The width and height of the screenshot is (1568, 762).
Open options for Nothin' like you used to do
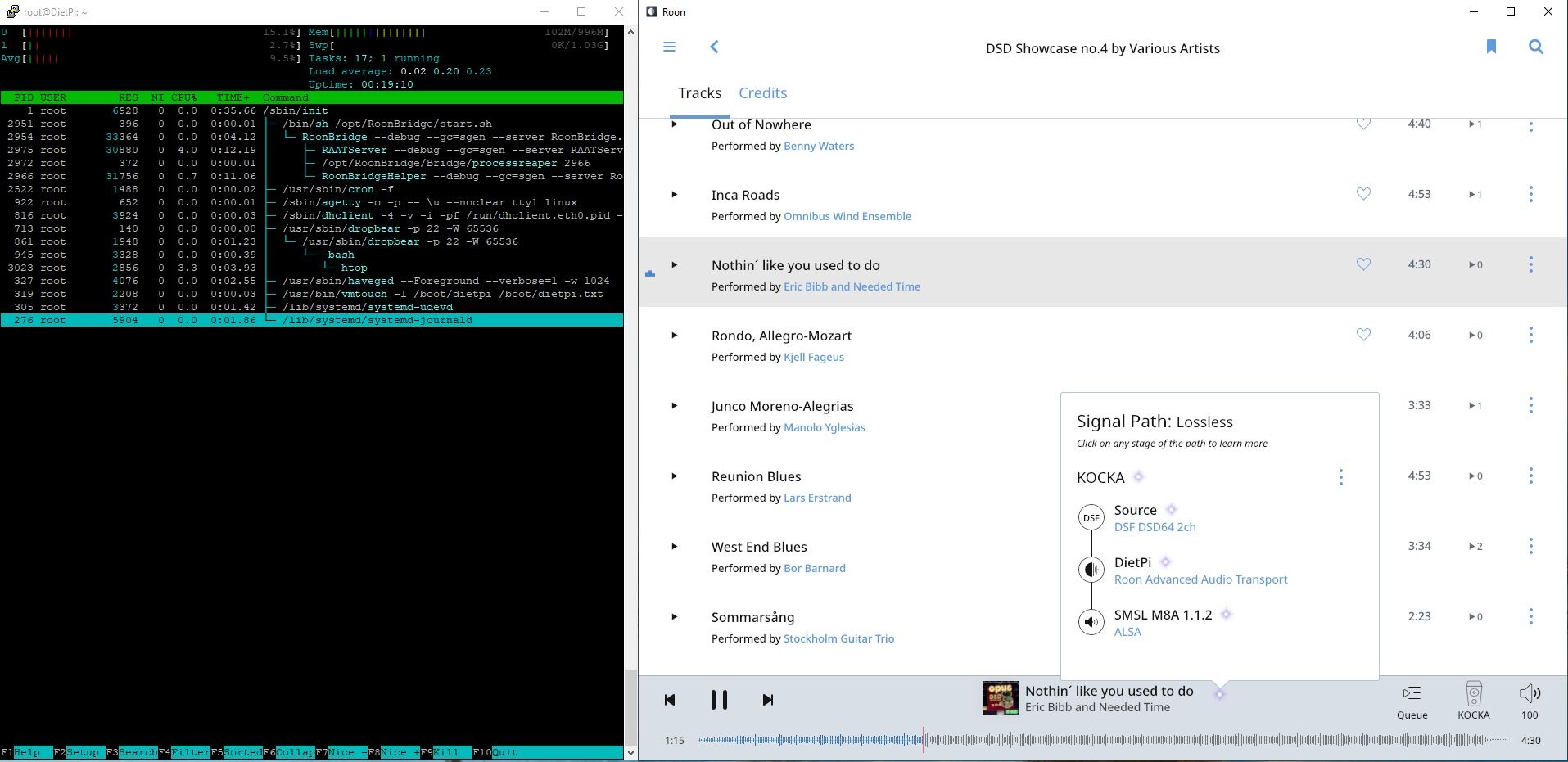tap(1530, 265)
